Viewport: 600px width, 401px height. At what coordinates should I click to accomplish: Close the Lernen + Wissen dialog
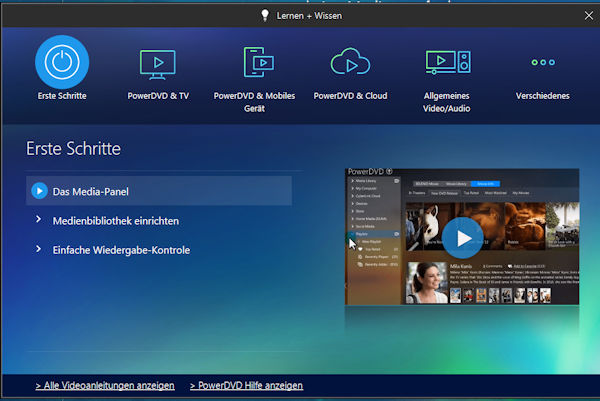(589, 15)
